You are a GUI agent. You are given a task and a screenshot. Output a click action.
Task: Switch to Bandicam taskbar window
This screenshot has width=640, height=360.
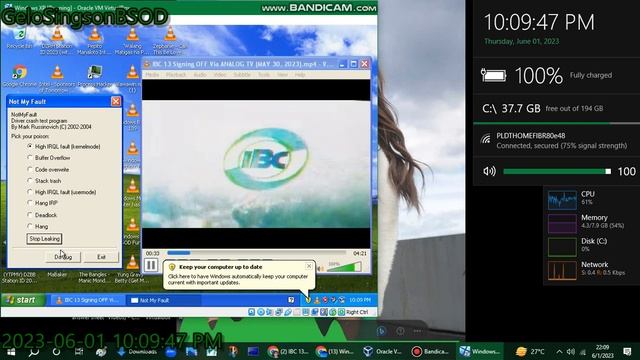[430, 351]
